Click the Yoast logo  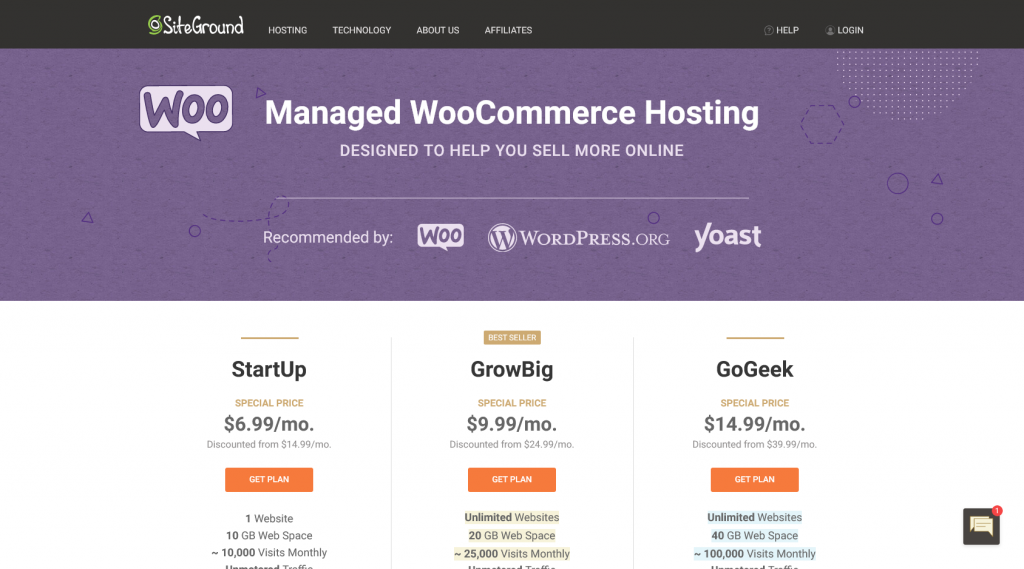[x=728, y=236]
